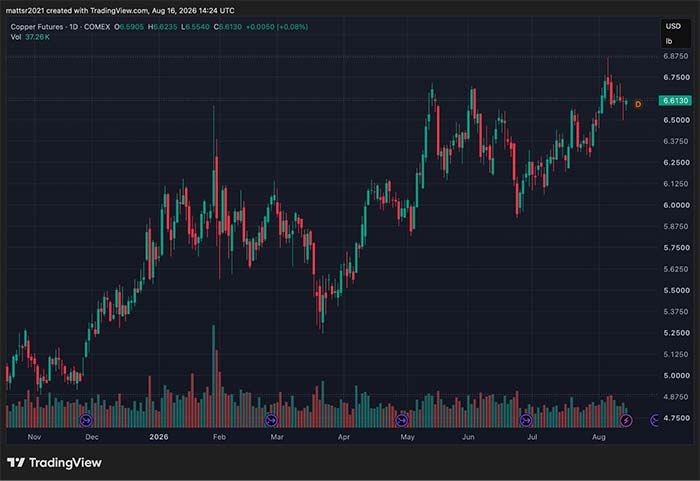This screenshot has width=700, height=481.
Task: Click the change value +0.0050 (+0.08%)
Action: point(277,27)
